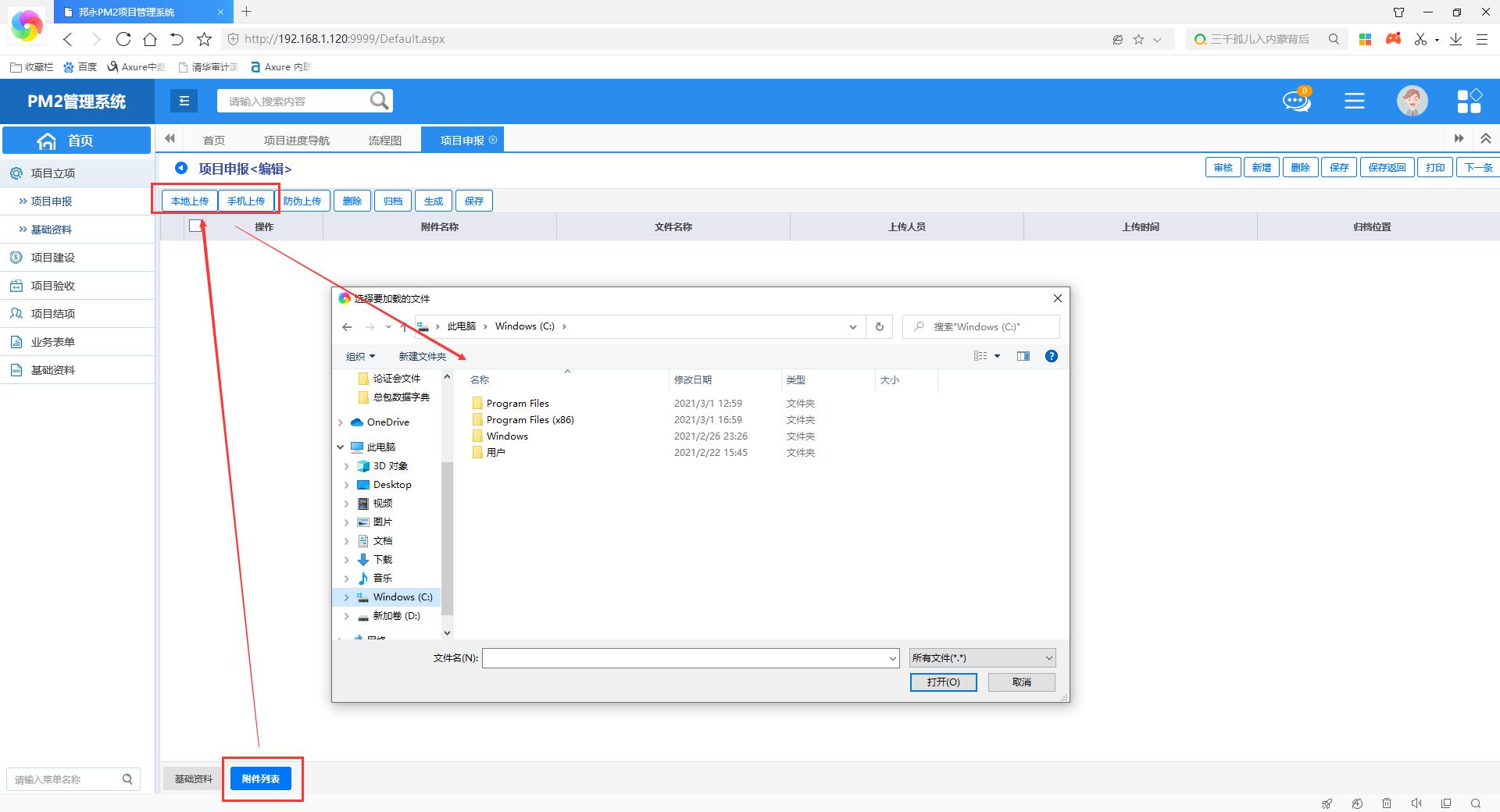Click the refresh icon in file dialog

pyautogui.click(x=879, y=327)
